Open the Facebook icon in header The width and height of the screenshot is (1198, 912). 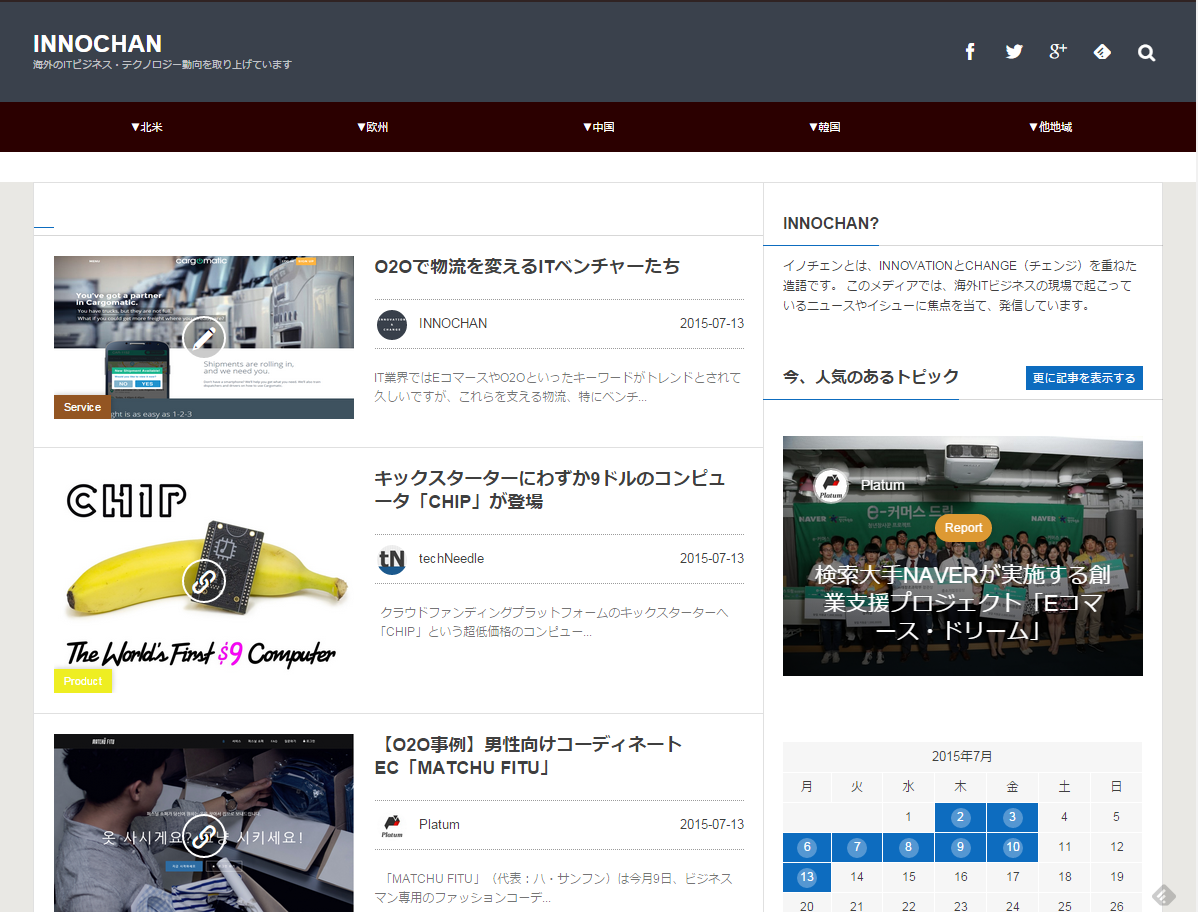point(970,52)
